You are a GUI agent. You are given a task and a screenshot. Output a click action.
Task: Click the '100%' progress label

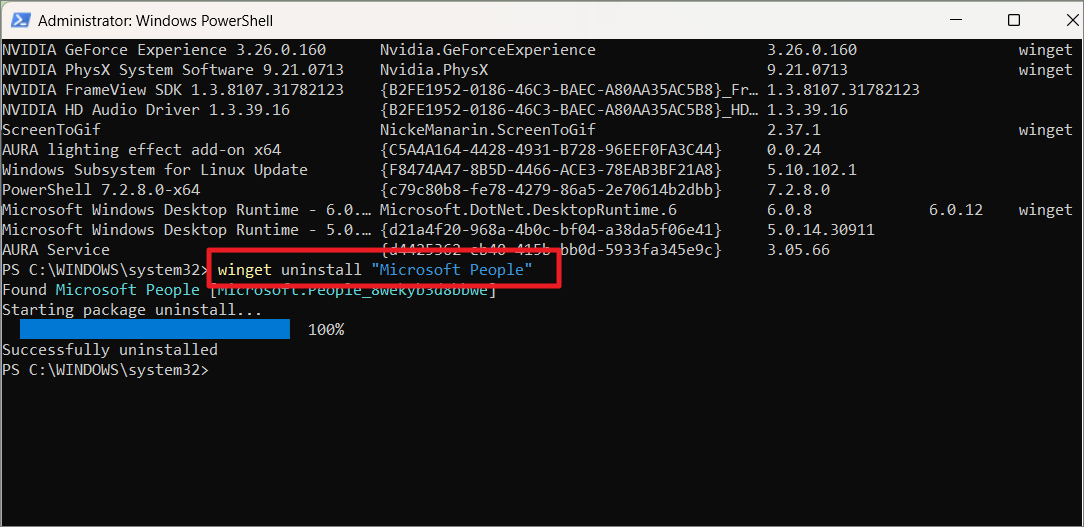point(326,330)
